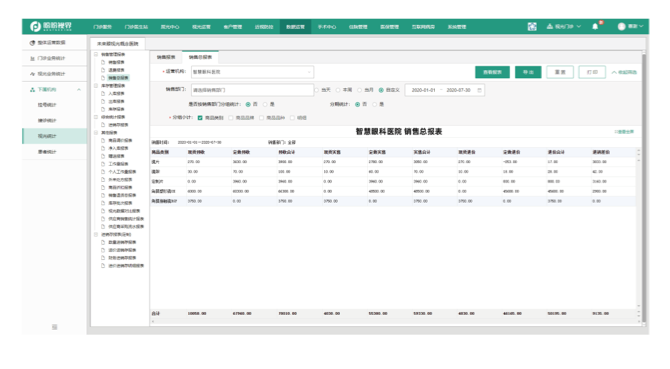670x369 pixels.
Task: Click file icon beside 出库报表
Action: pyautogui.click(x=103, y=102)
